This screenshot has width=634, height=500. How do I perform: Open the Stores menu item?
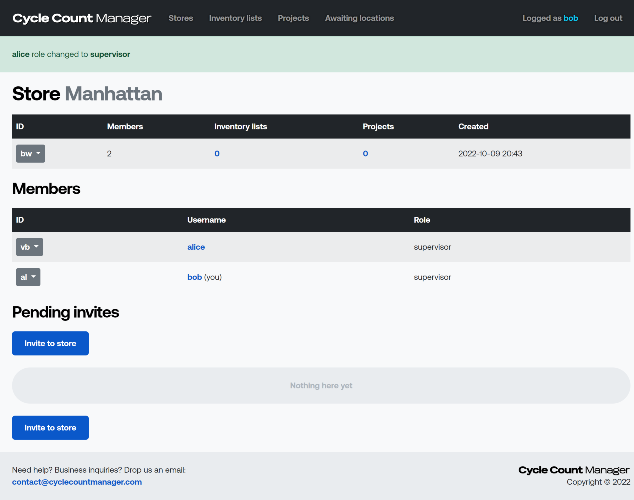pos(181,18)
